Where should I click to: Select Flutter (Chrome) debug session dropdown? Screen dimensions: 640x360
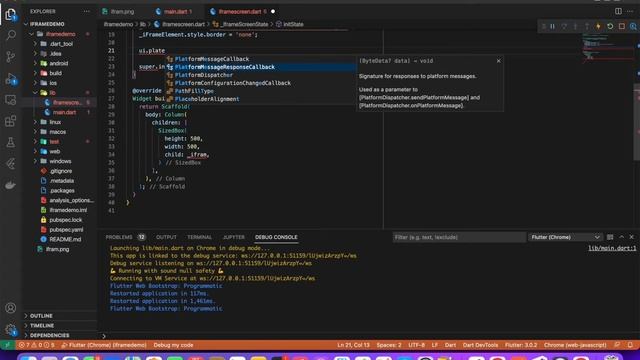565,237
